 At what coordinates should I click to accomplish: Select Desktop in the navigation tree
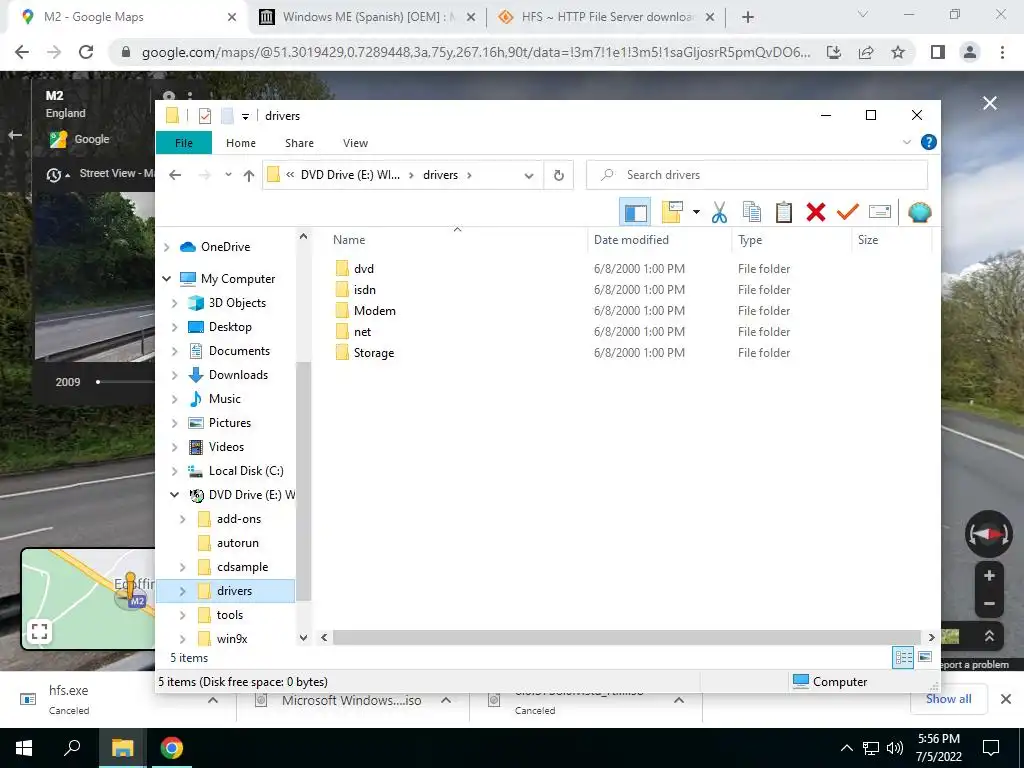pos(230,327)
